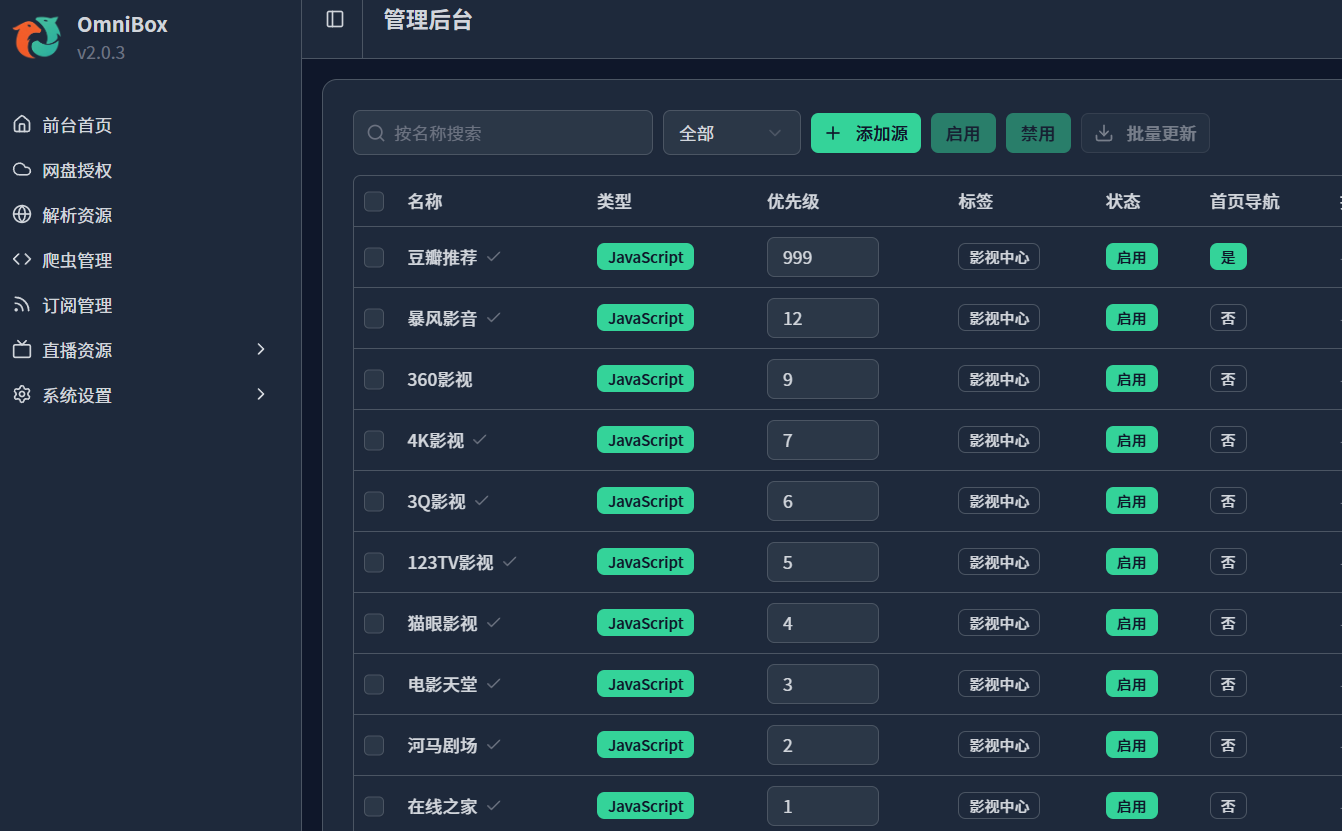Viewport: 1342px width, 831px height.
Task: Click the priority field showing 12
Action: (x=823, y=318)
